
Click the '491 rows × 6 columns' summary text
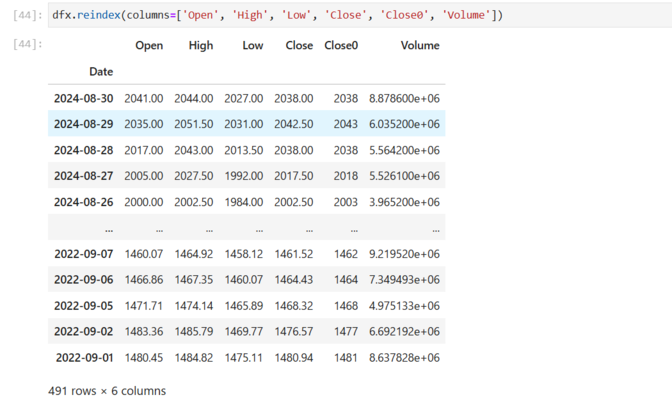[107, 390]
